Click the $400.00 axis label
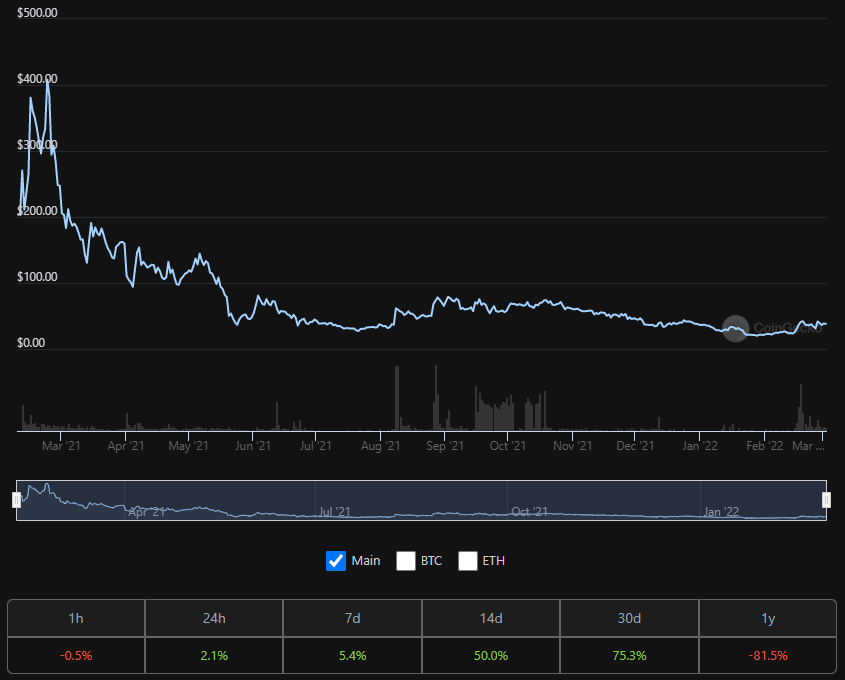This screenshot has height=680, width=845. coord(37,79)
